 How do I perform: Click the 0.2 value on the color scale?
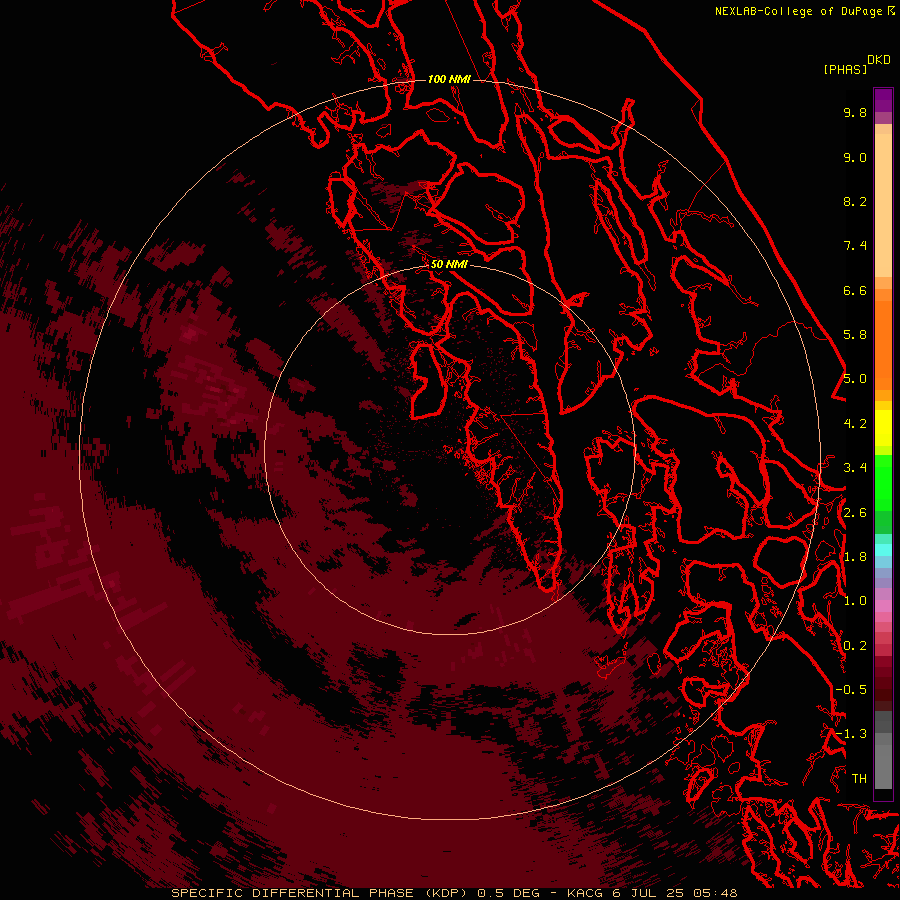(855, 646)
